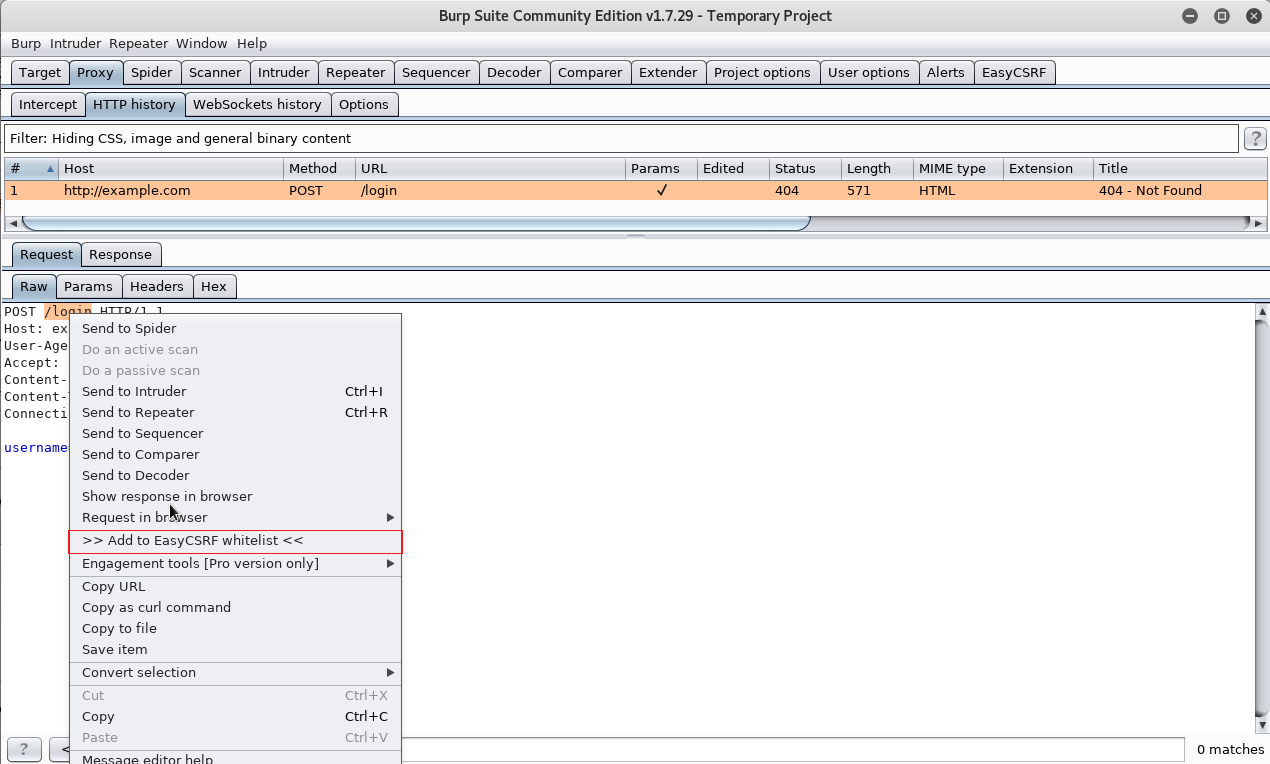The width and height of the screenshot is (1270, 764).
Task: Switch to the Headers view tab
Action: [x=157, y=286]
